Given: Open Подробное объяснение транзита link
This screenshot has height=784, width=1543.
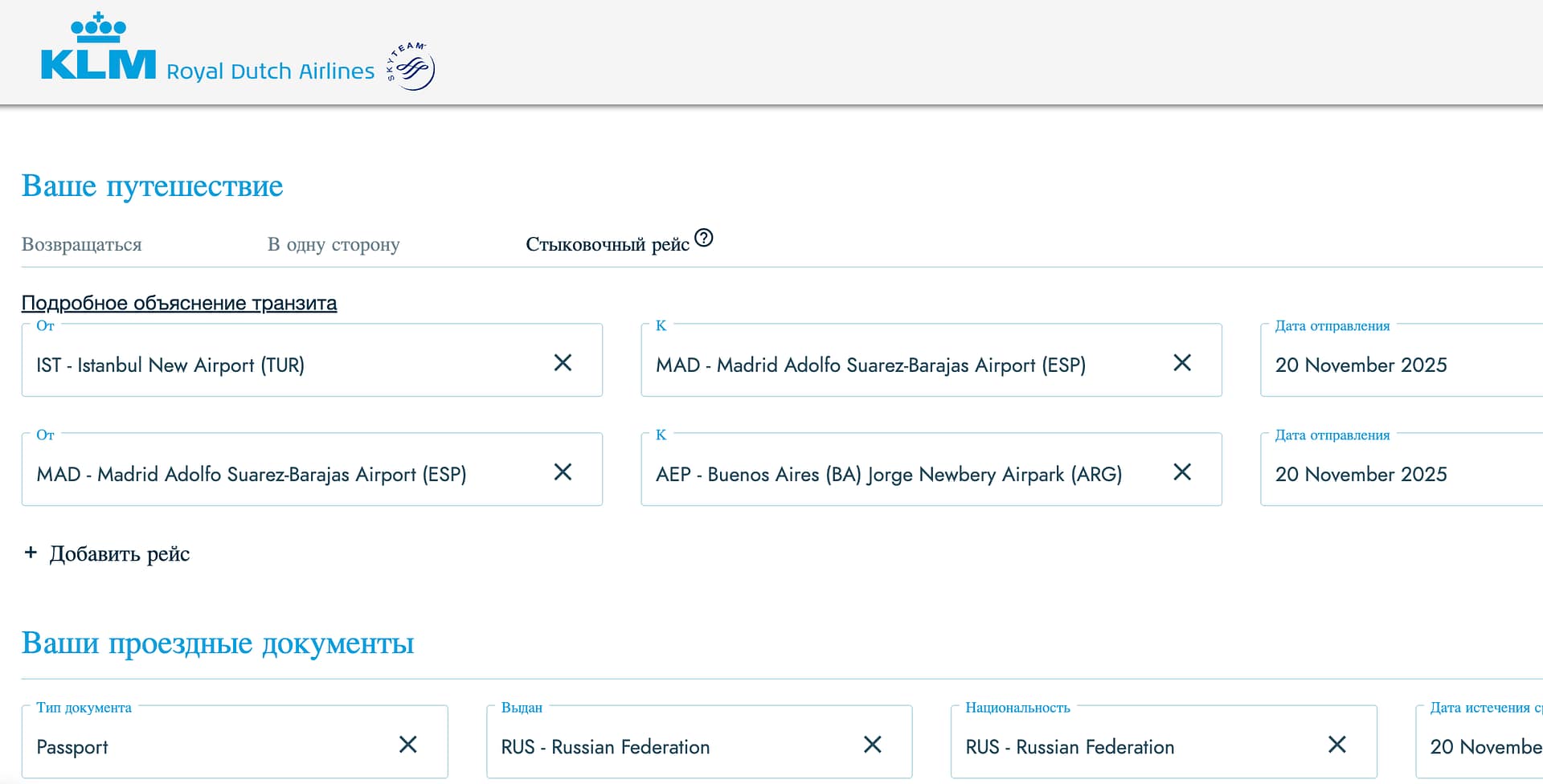Looking at the screenshot, I should [179, 303].
